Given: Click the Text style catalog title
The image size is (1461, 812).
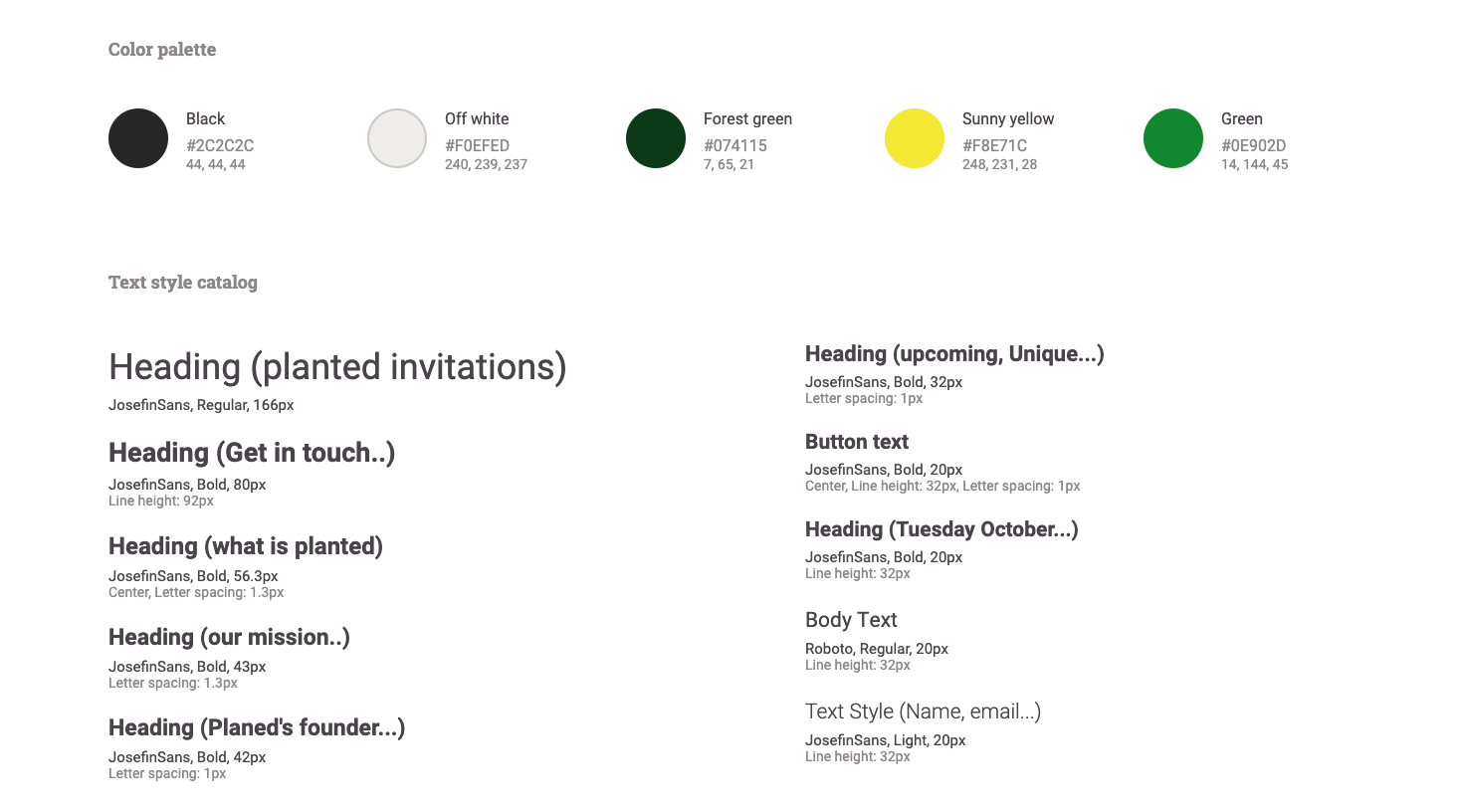Looking at the screenshot, I should 183,283.
